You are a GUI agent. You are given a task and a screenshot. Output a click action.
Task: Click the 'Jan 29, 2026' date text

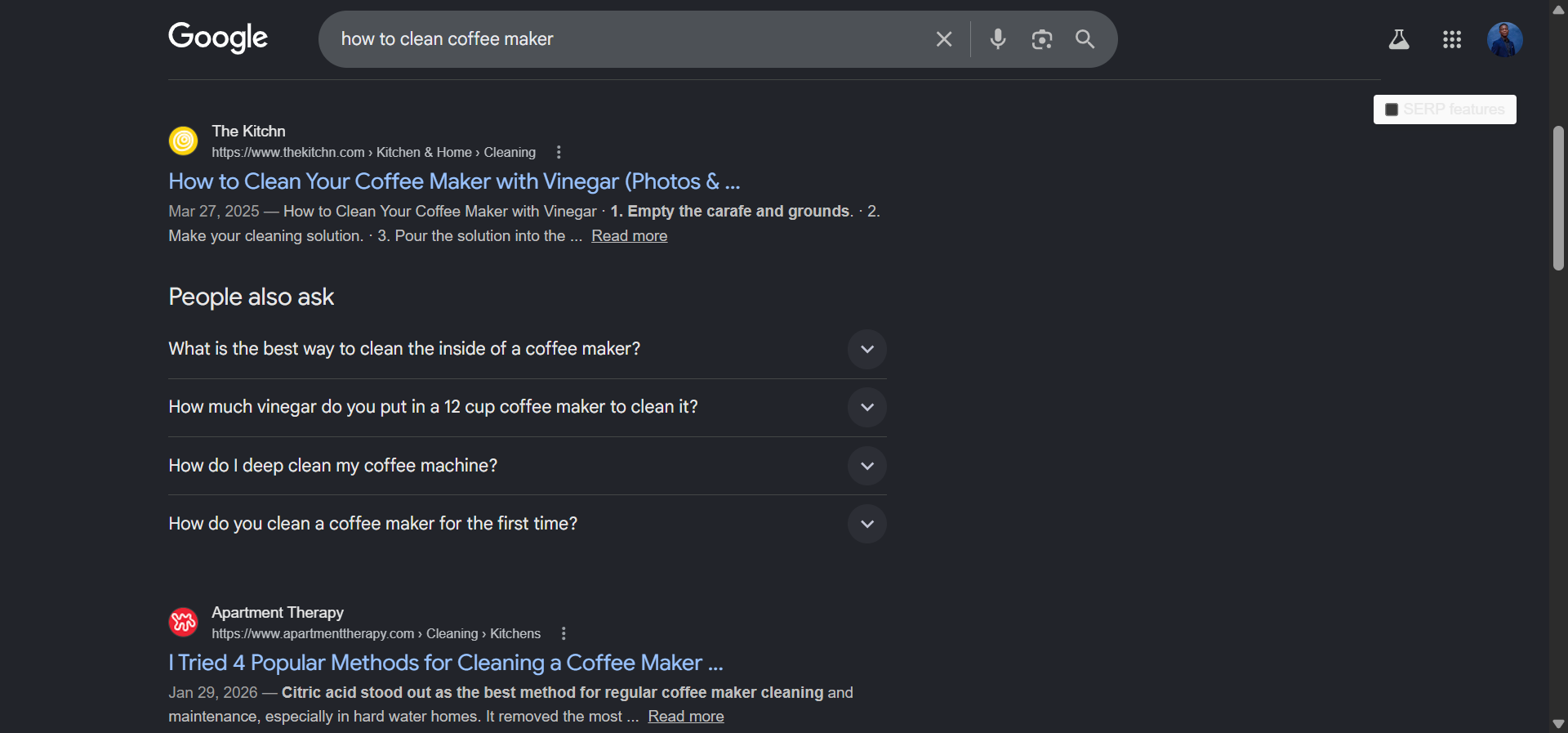click(x=212, y=693)
